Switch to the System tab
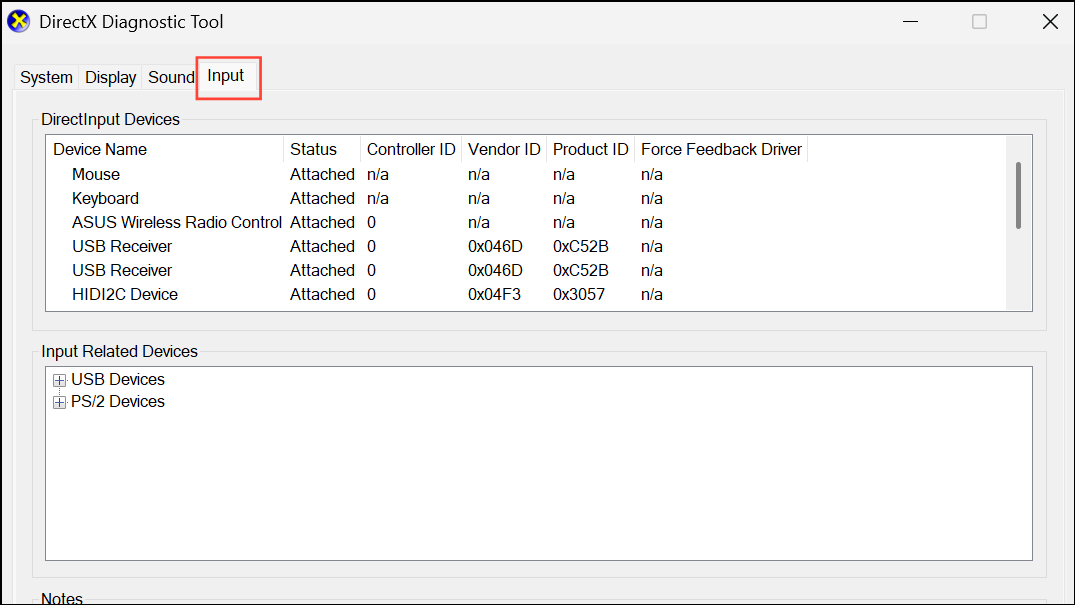Viewport: 1075px width, 605px height. coord(45,77)
